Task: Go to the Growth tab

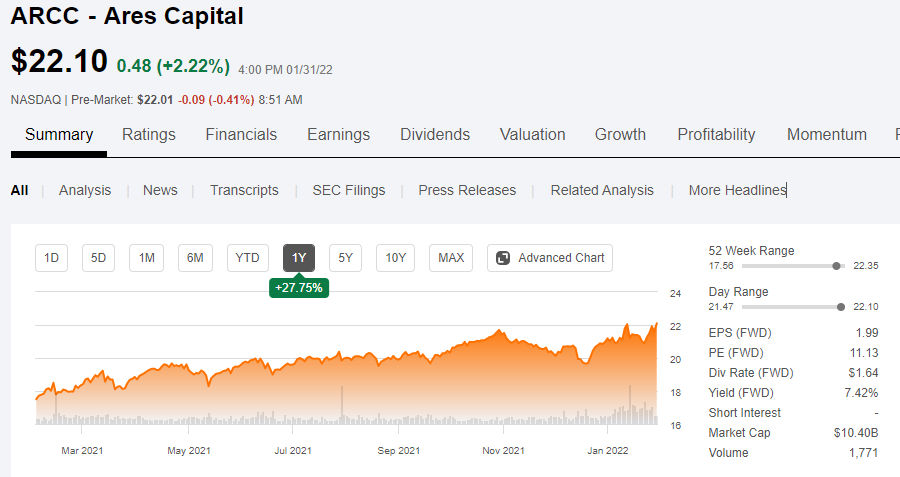Action: 620,134
